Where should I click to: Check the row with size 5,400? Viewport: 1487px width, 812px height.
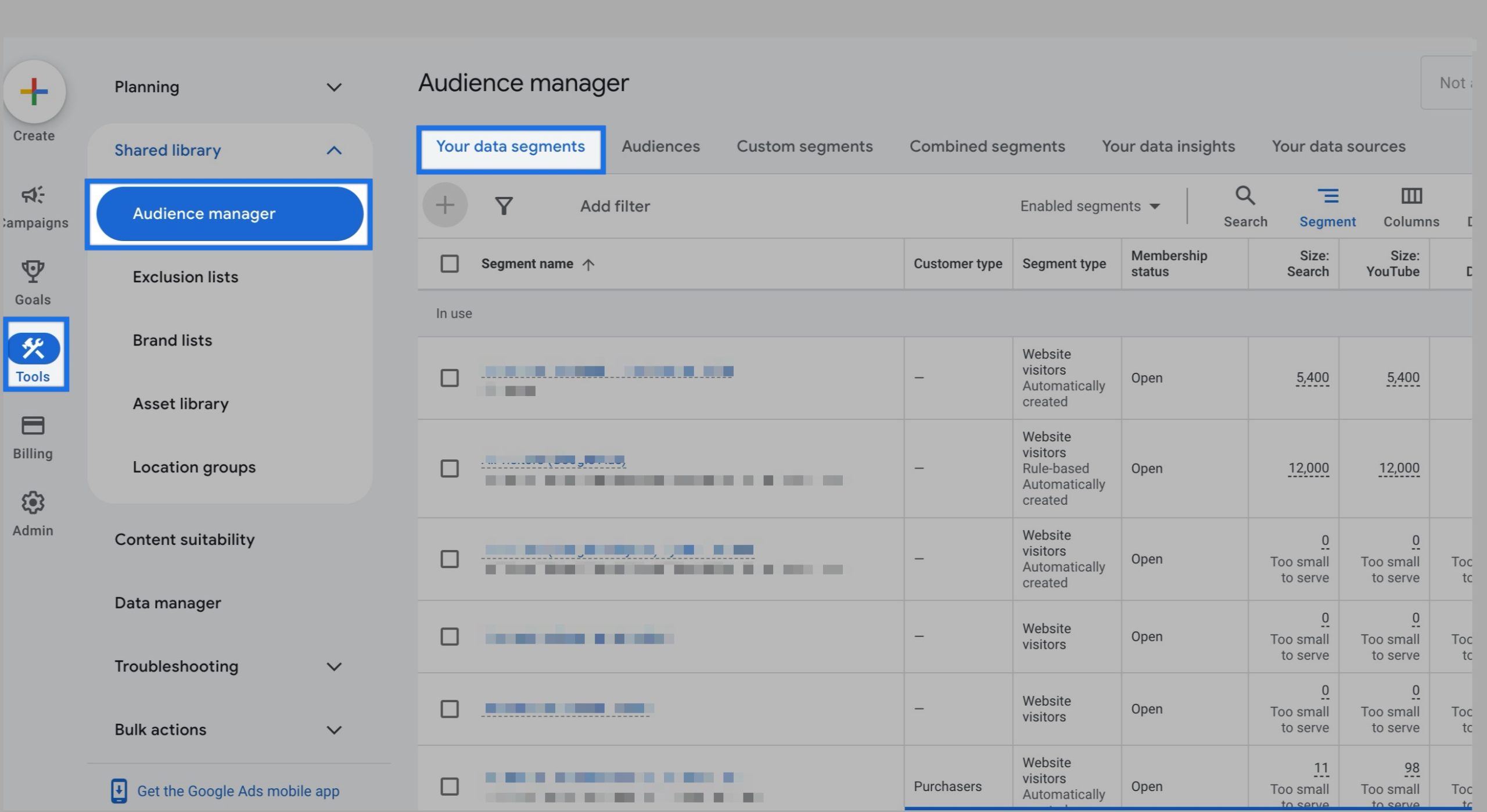449,378
